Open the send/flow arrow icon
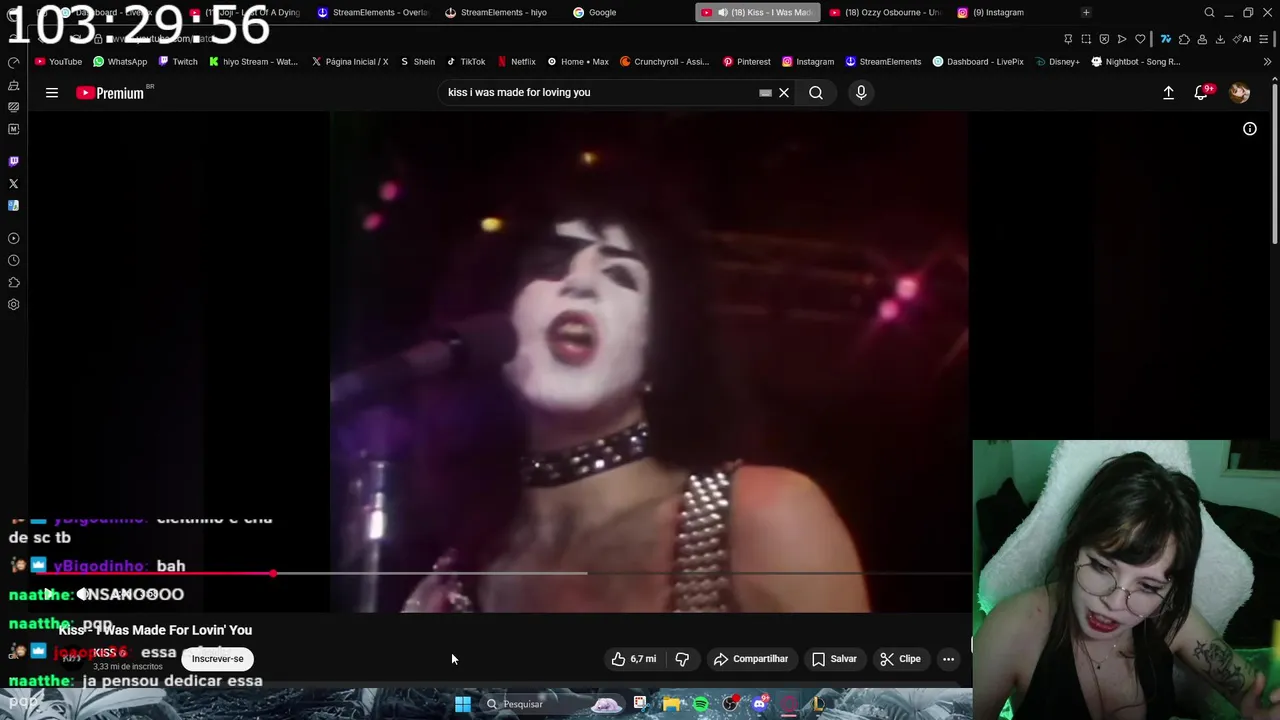 (x=1122, y=39)
